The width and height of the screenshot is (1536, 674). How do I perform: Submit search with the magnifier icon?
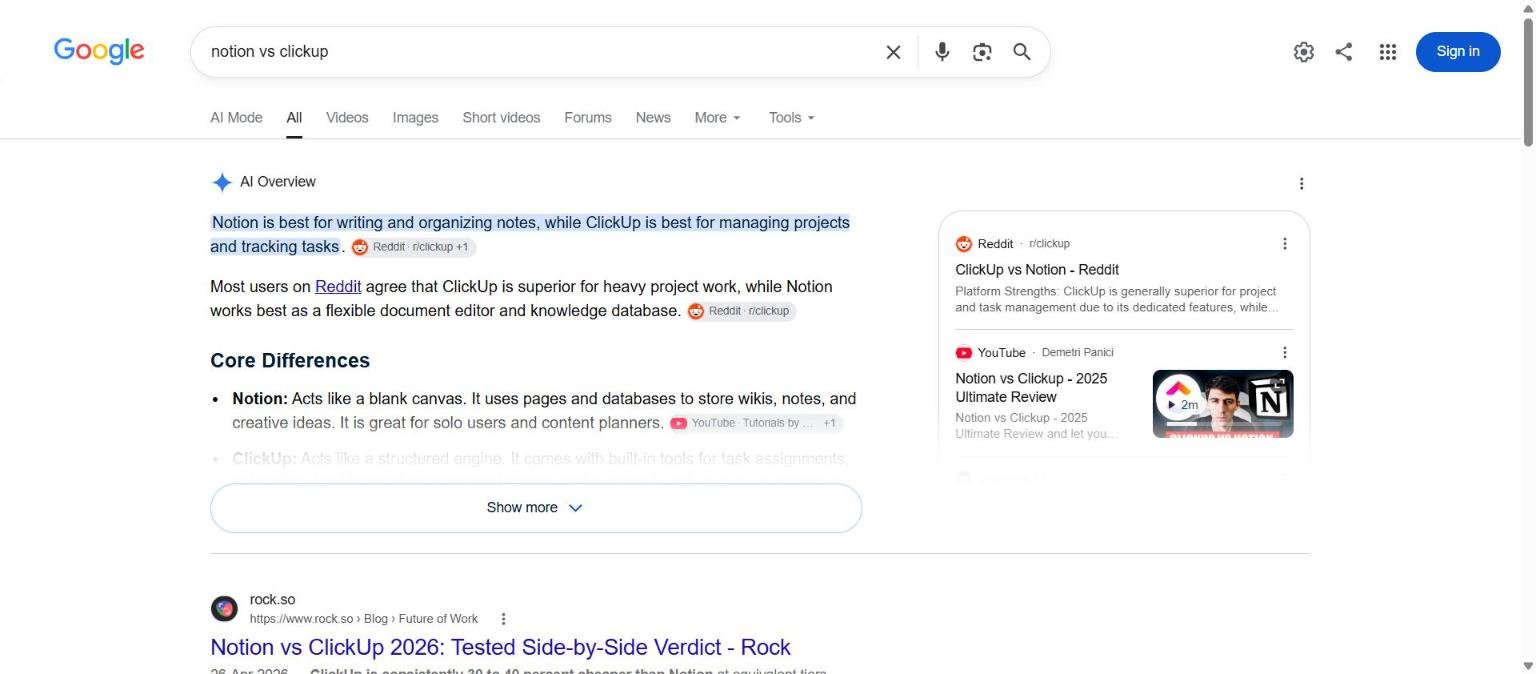click(x=1021, y=52)
